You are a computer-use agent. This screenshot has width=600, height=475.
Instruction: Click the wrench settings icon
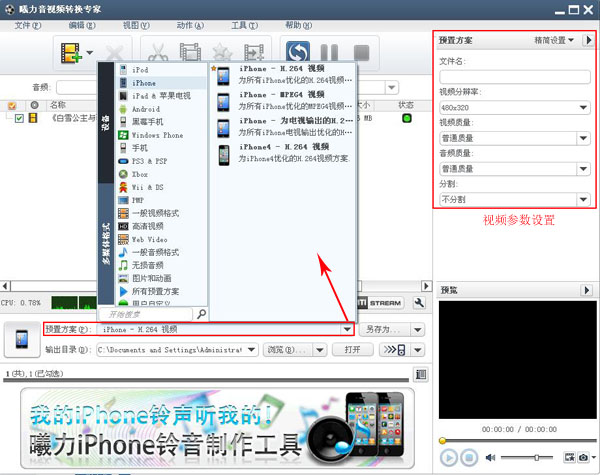420,303
